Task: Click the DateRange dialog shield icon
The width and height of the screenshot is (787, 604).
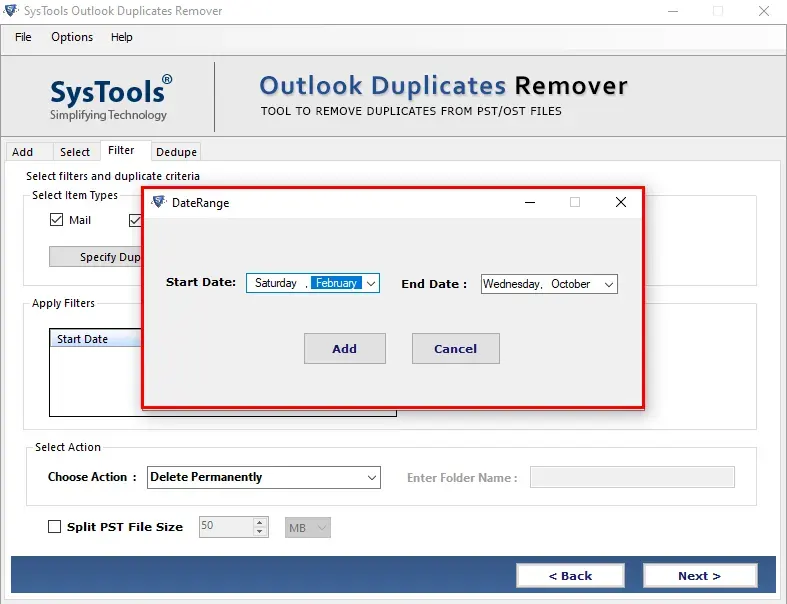Action: coord(159,202)
